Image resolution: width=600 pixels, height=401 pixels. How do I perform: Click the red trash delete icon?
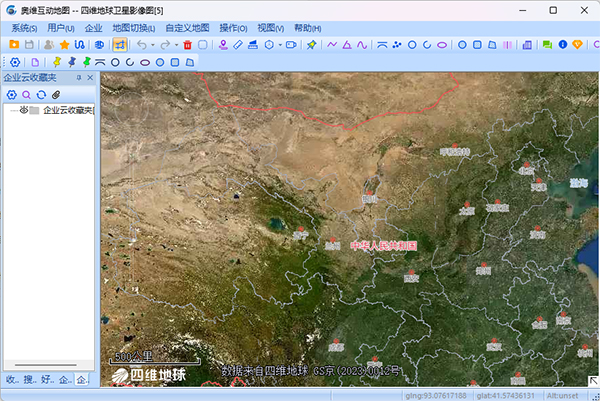click(x=187, y=45)
